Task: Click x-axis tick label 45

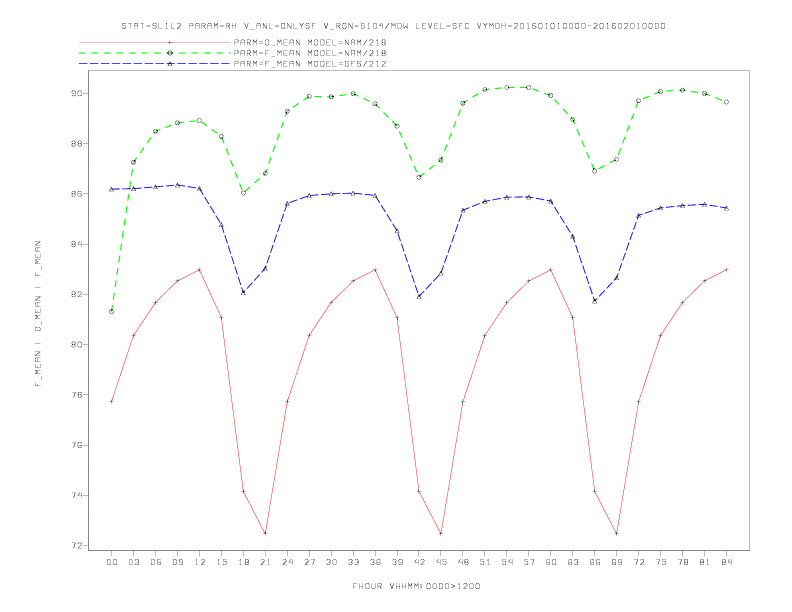Action: pyautogui.click(x=441, y=562)
